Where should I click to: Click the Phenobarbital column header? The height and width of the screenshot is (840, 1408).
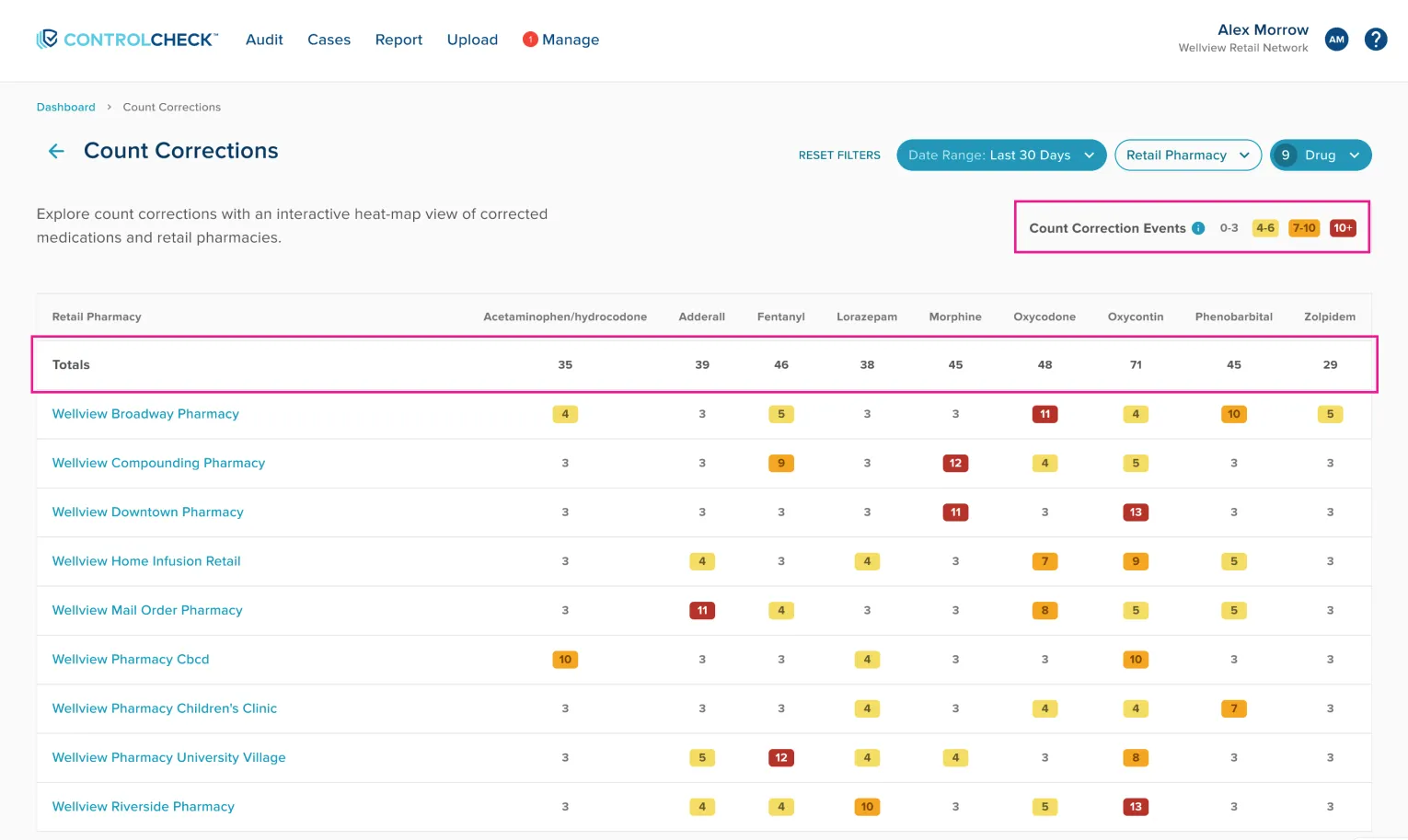point(1234,316)
